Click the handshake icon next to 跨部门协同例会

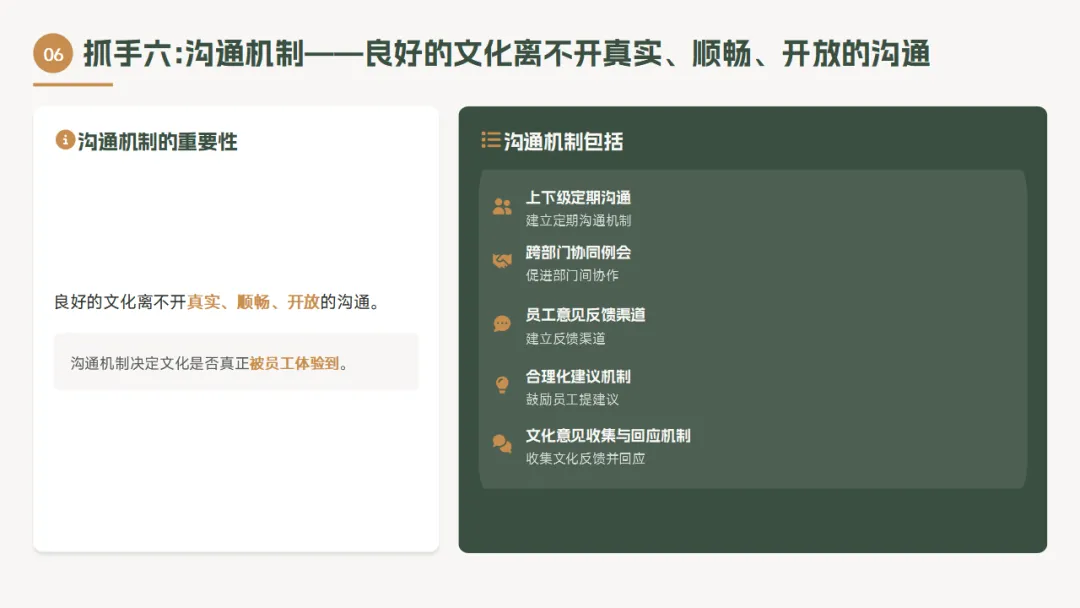pyautogui.click(x=502, y=261)
